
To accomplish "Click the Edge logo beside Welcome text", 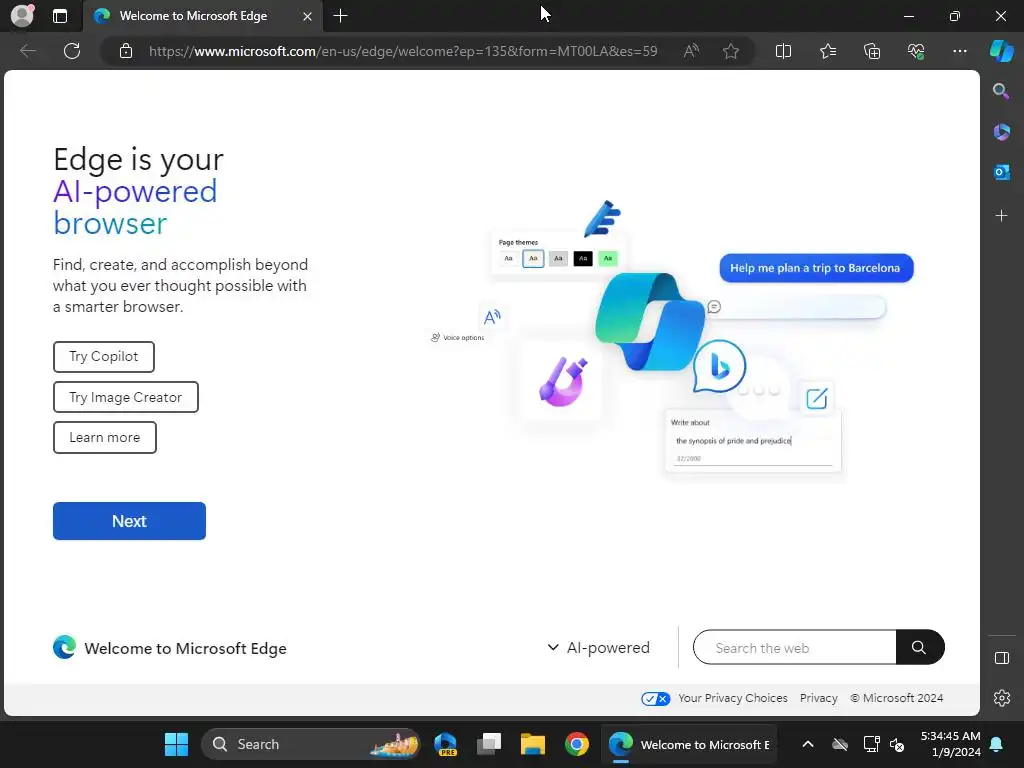I will (x=64, y=647).
